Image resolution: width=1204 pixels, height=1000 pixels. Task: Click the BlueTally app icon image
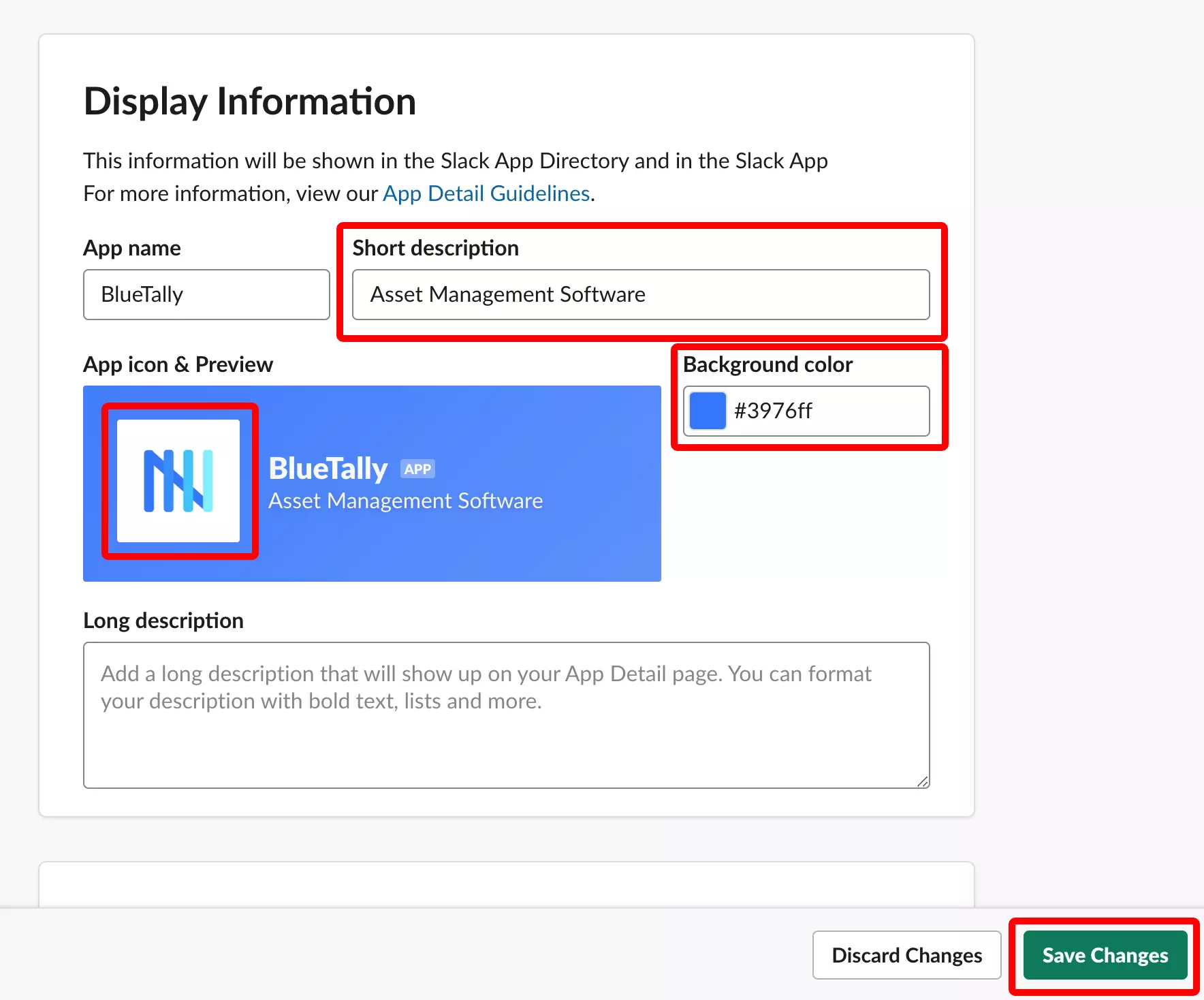[x=178, y=481]
